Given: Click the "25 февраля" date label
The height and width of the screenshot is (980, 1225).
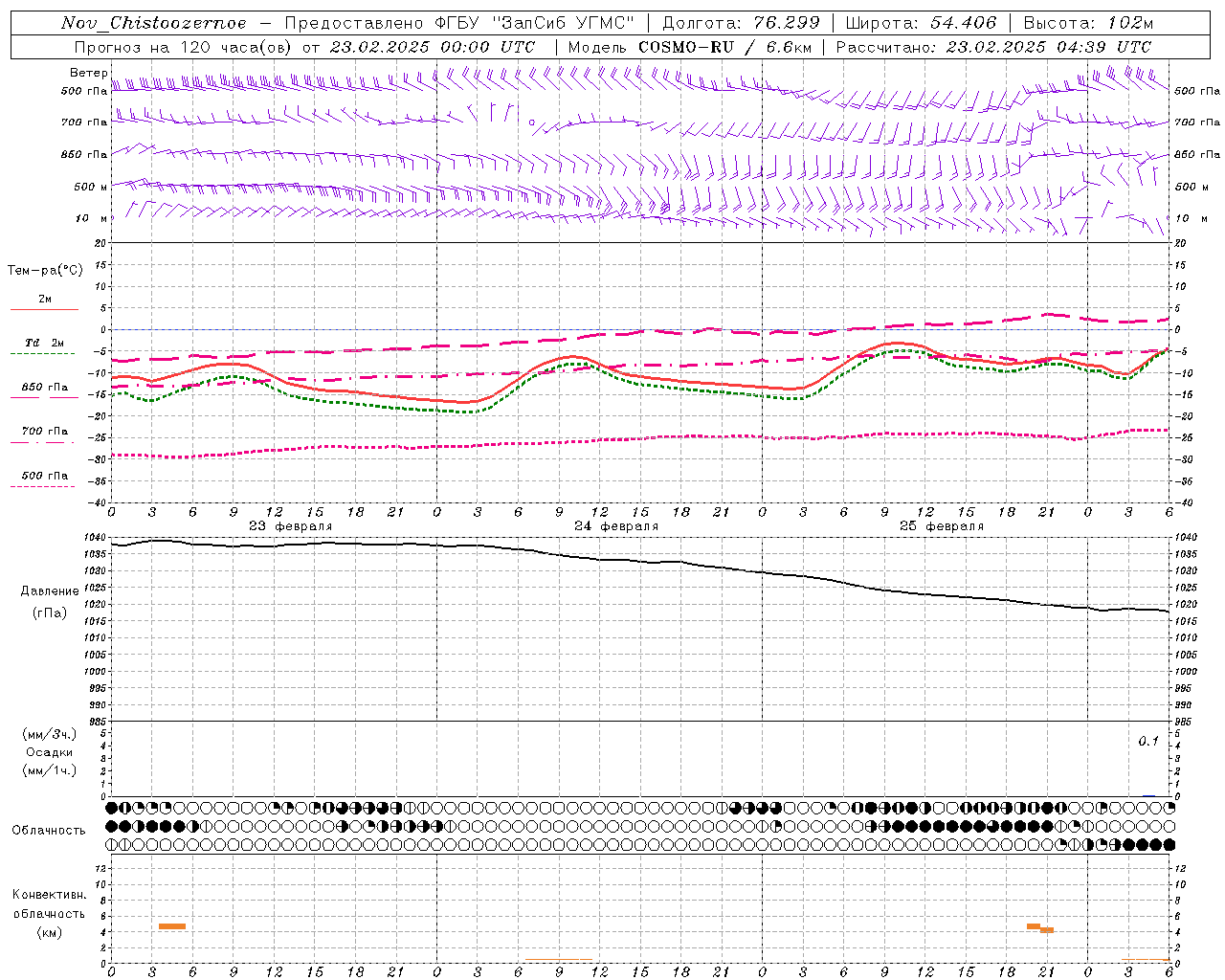Looking at the screenshot, I should (x=942, y=526).
